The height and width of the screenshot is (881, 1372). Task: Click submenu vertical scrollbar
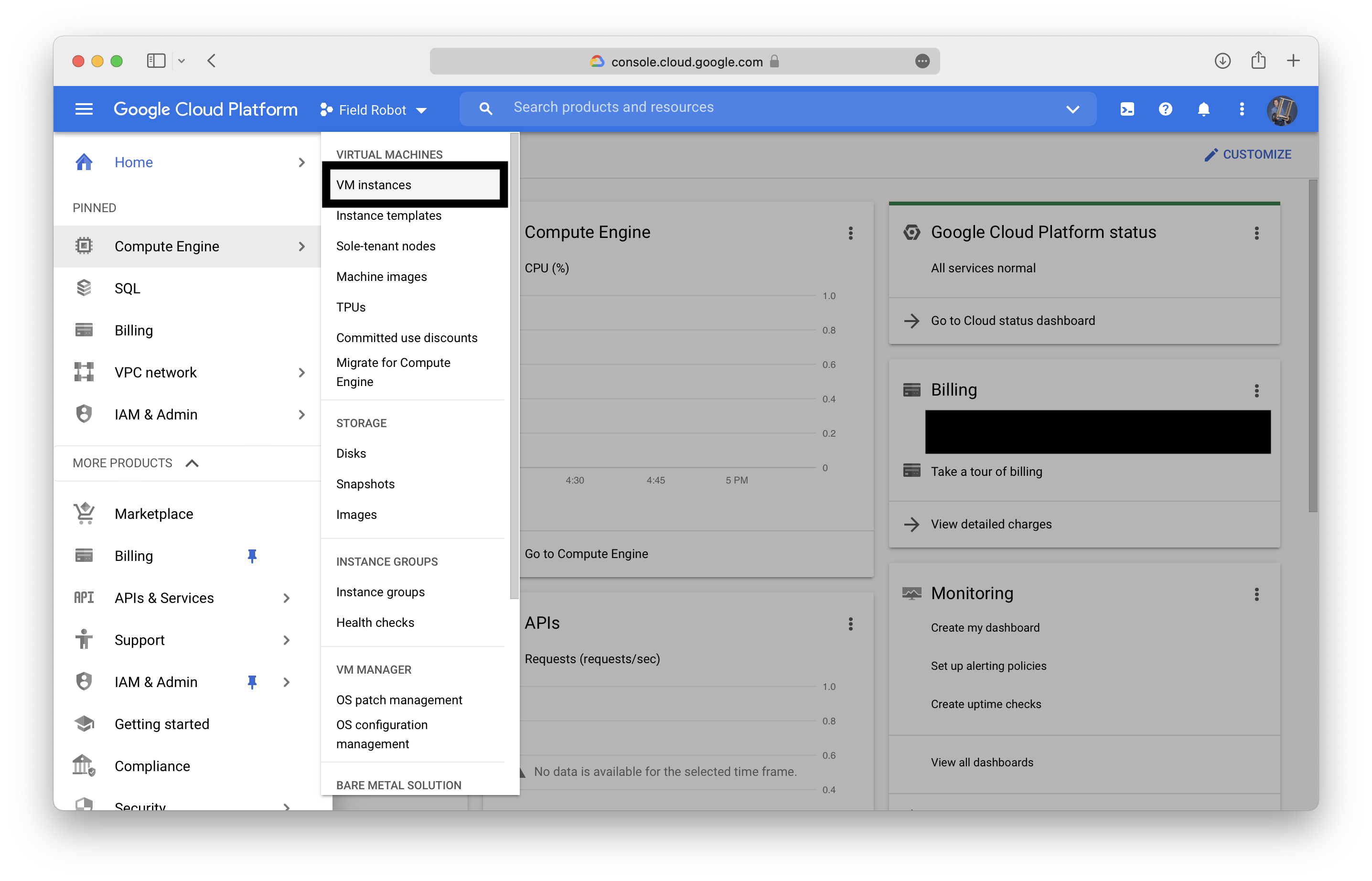(514, 366)
